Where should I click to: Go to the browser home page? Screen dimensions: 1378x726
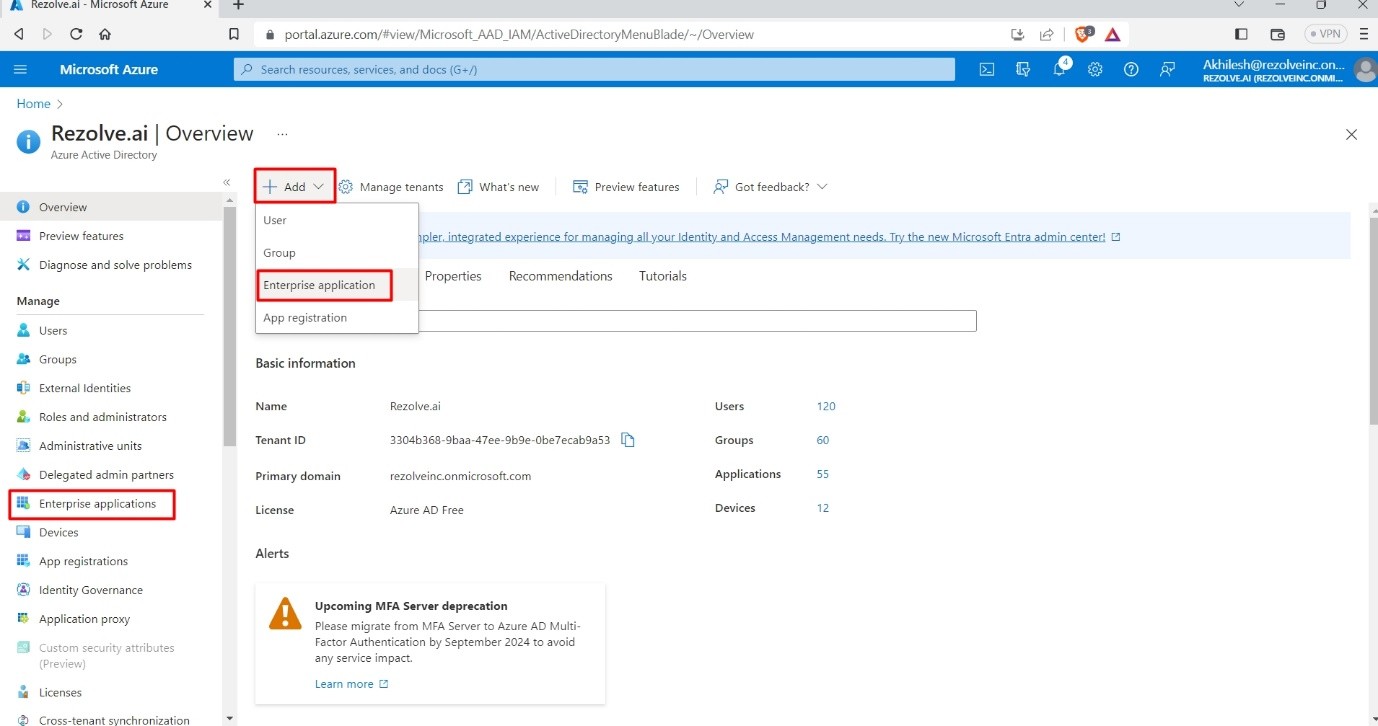point(105,34)
